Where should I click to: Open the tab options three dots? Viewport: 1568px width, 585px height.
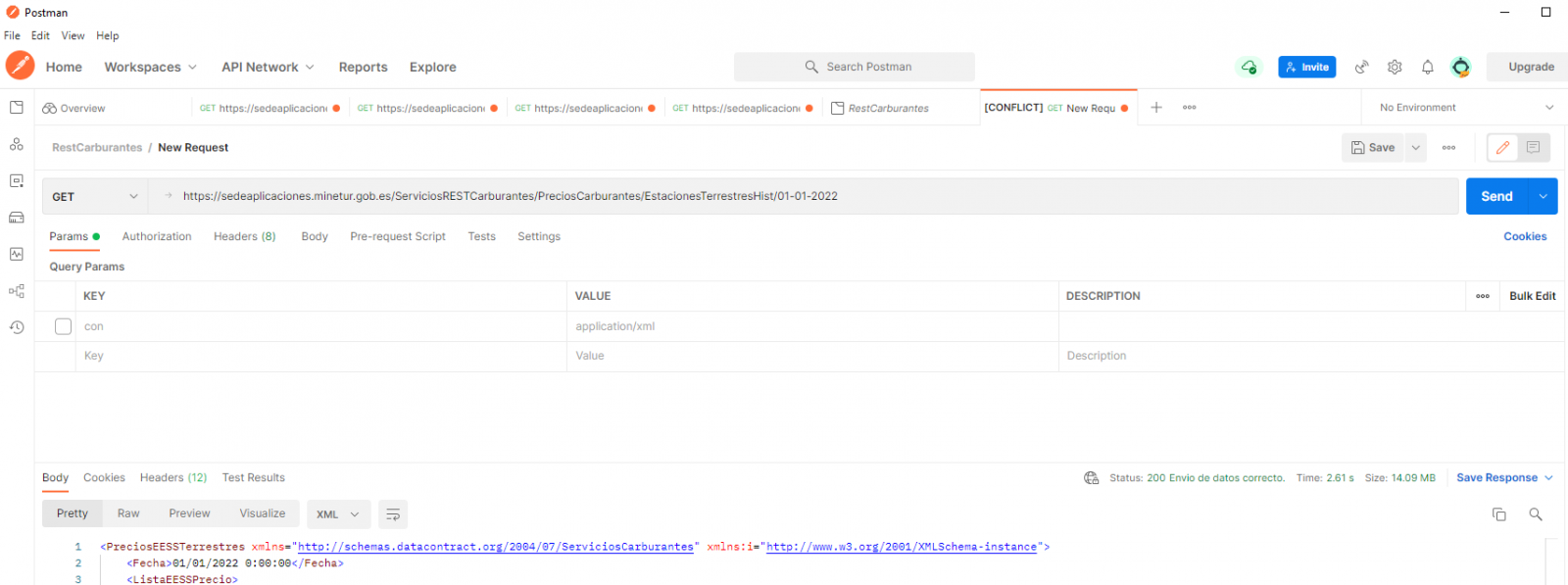1190,108
